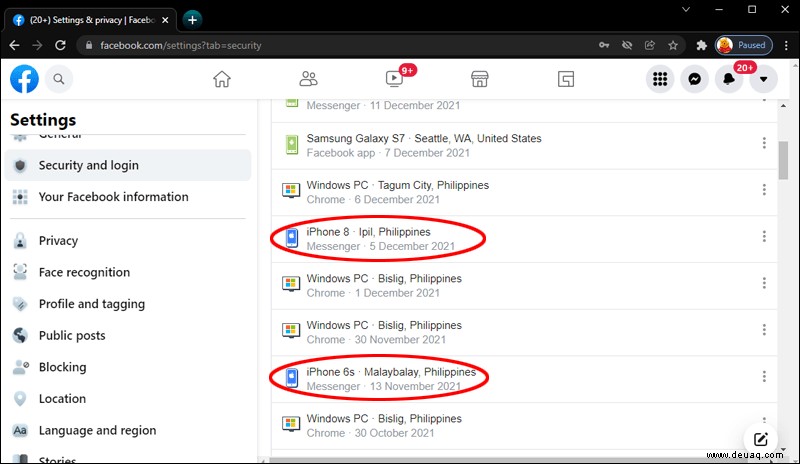Viewport: 800px width, 464px height.
Task: Click the Paused profile button
Action: 743,45
